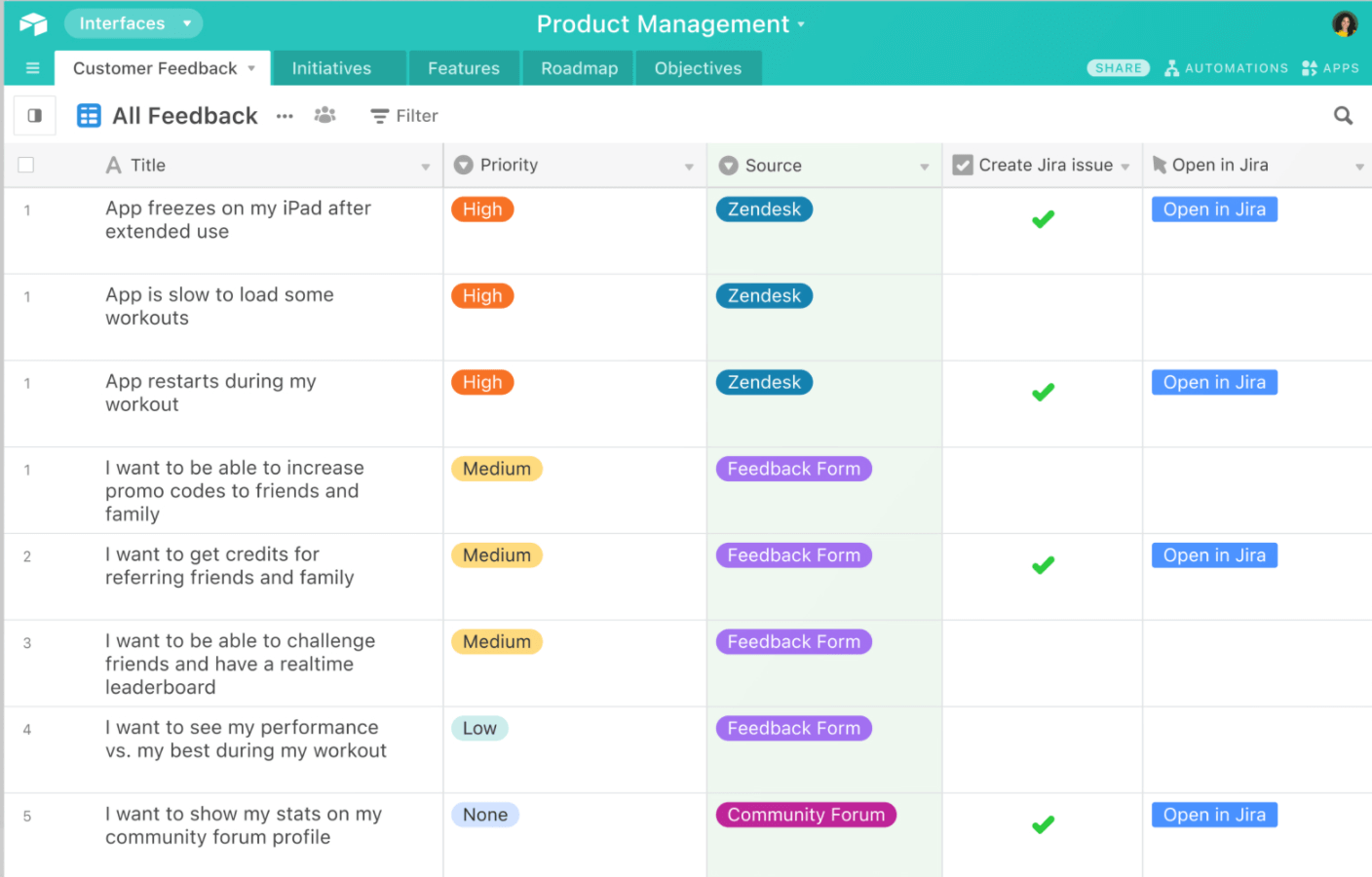This screenshot has width=1372, height=877.
Task: Click Feedback Form tag for leaderboard row
Action: click(794, 641)
